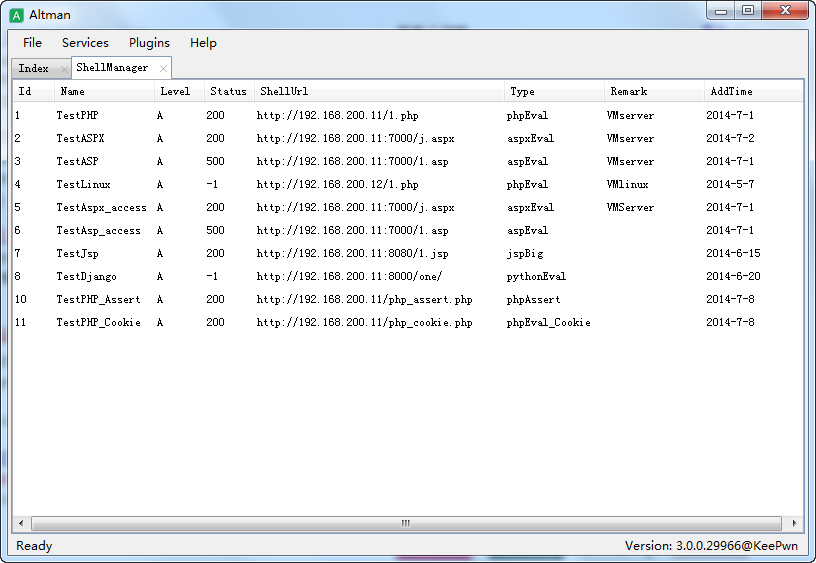This screenshot has width=816, height=563.
Task: Open the File menu
Action: click(x=32, y=43)
